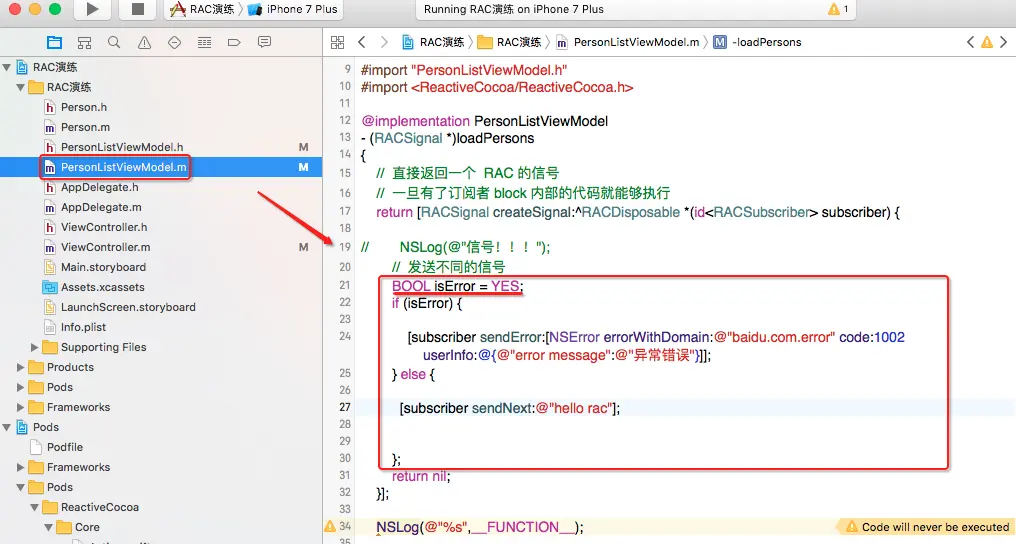The image size is (1016, 544).
Task: Open the Project navigator folder icon
Action: (54, 43)
